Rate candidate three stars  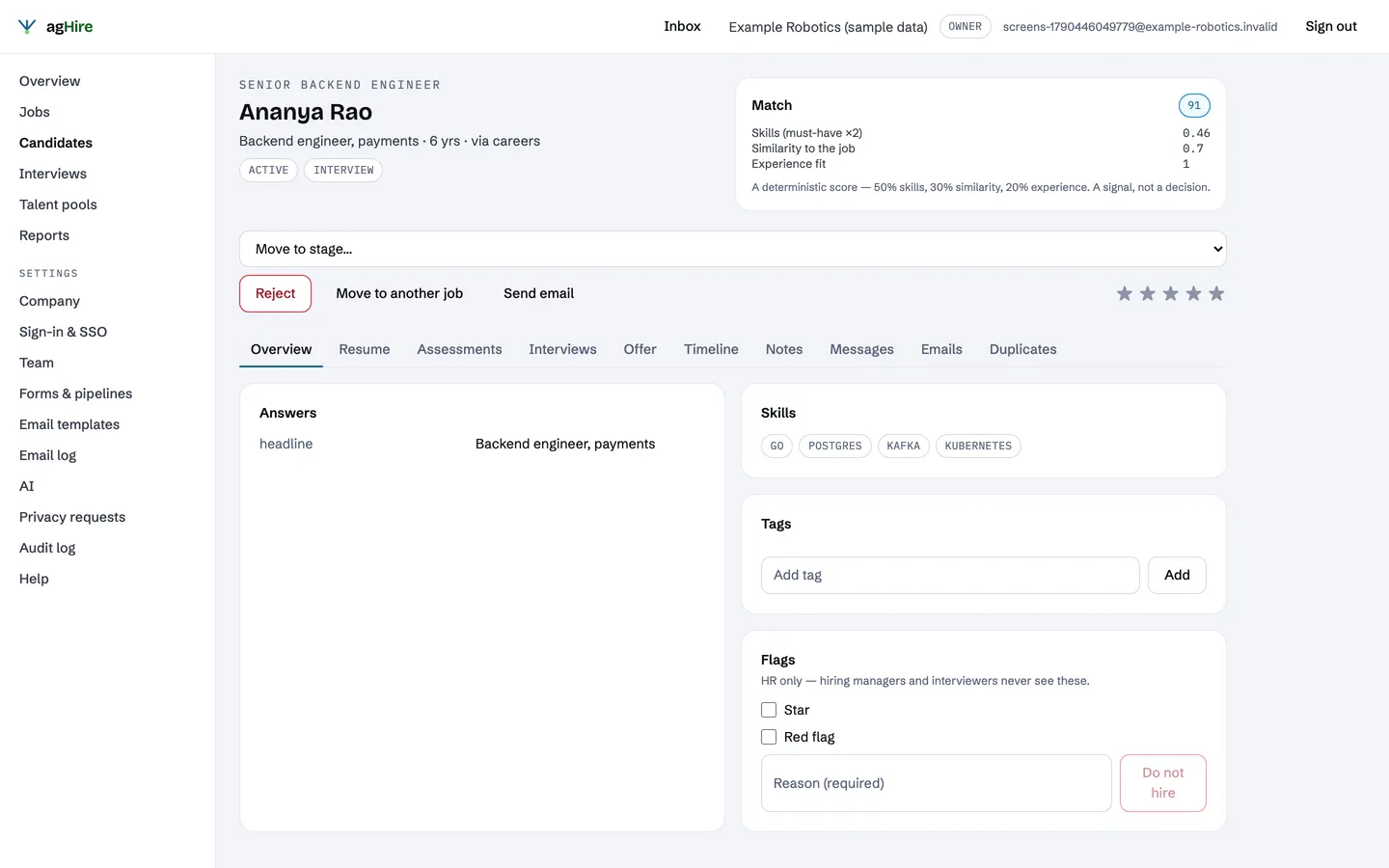pos(1171,293)
